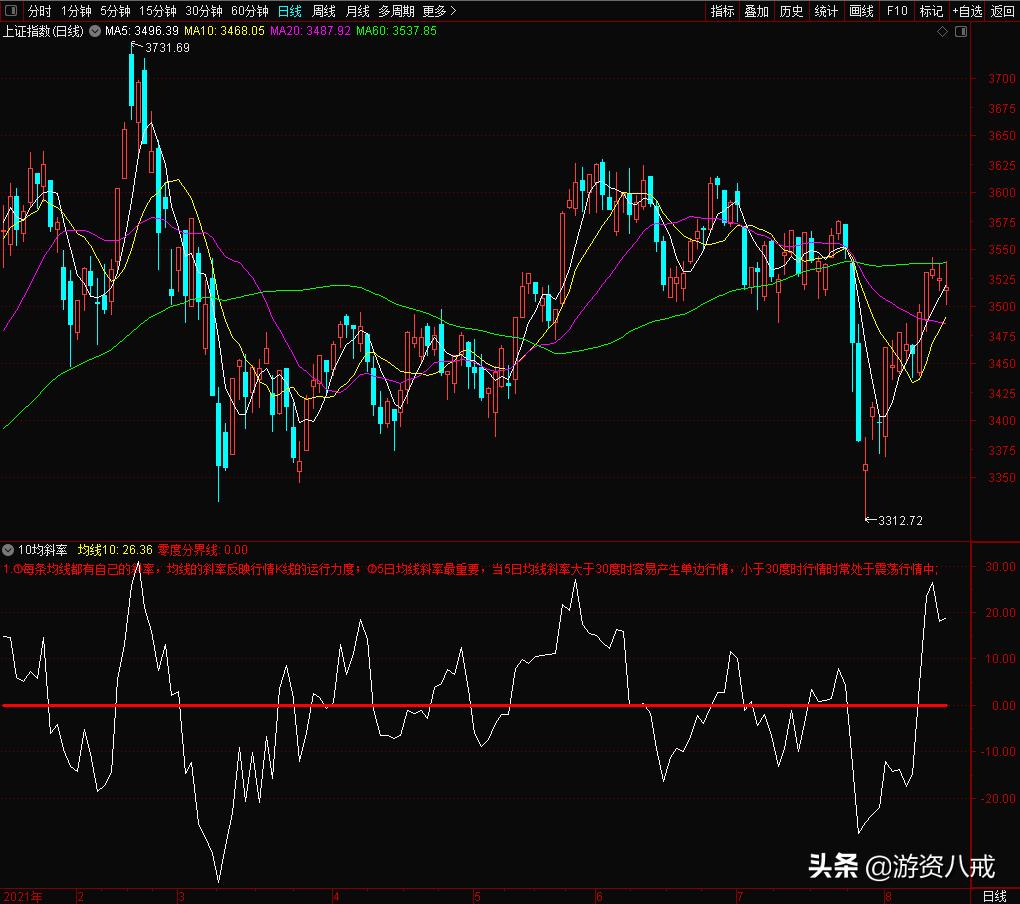
Task: Click the 上证指数(日线) title
Action: 43,31
